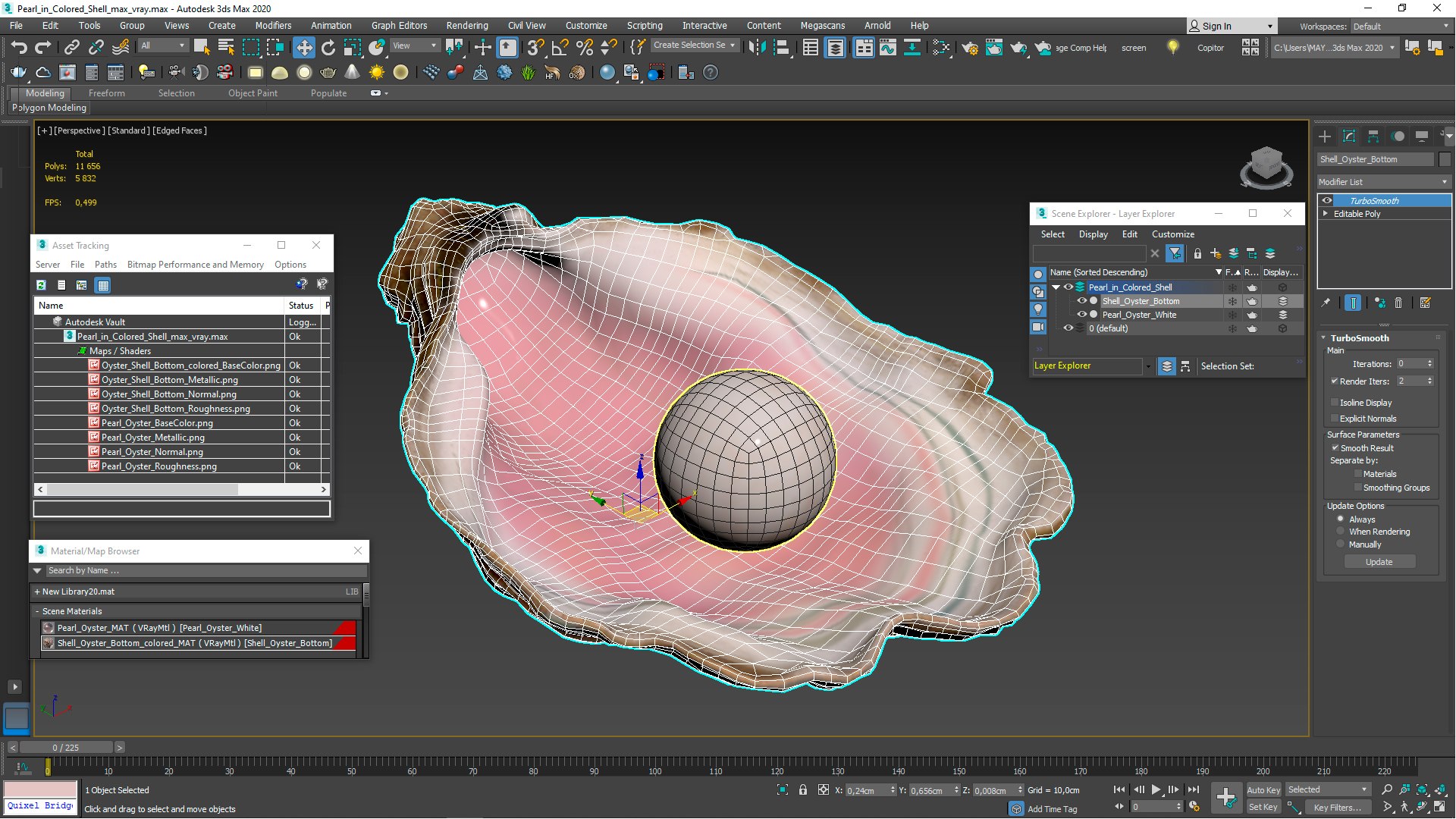Viewport: 1456px width, 819px height.
Task: Open the Hierarchy command panel tab
Action: [1373, 136]
